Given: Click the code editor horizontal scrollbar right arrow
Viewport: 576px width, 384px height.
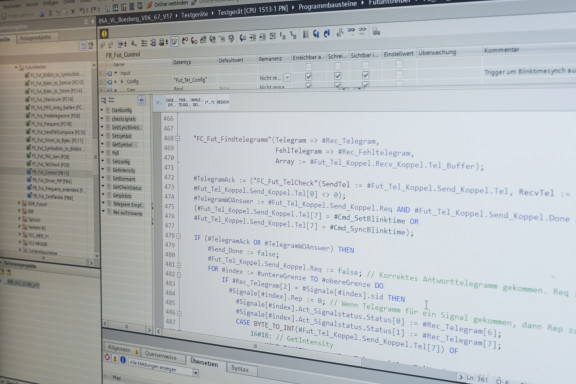Looking at the screenshot, I should tap(461, 377).
